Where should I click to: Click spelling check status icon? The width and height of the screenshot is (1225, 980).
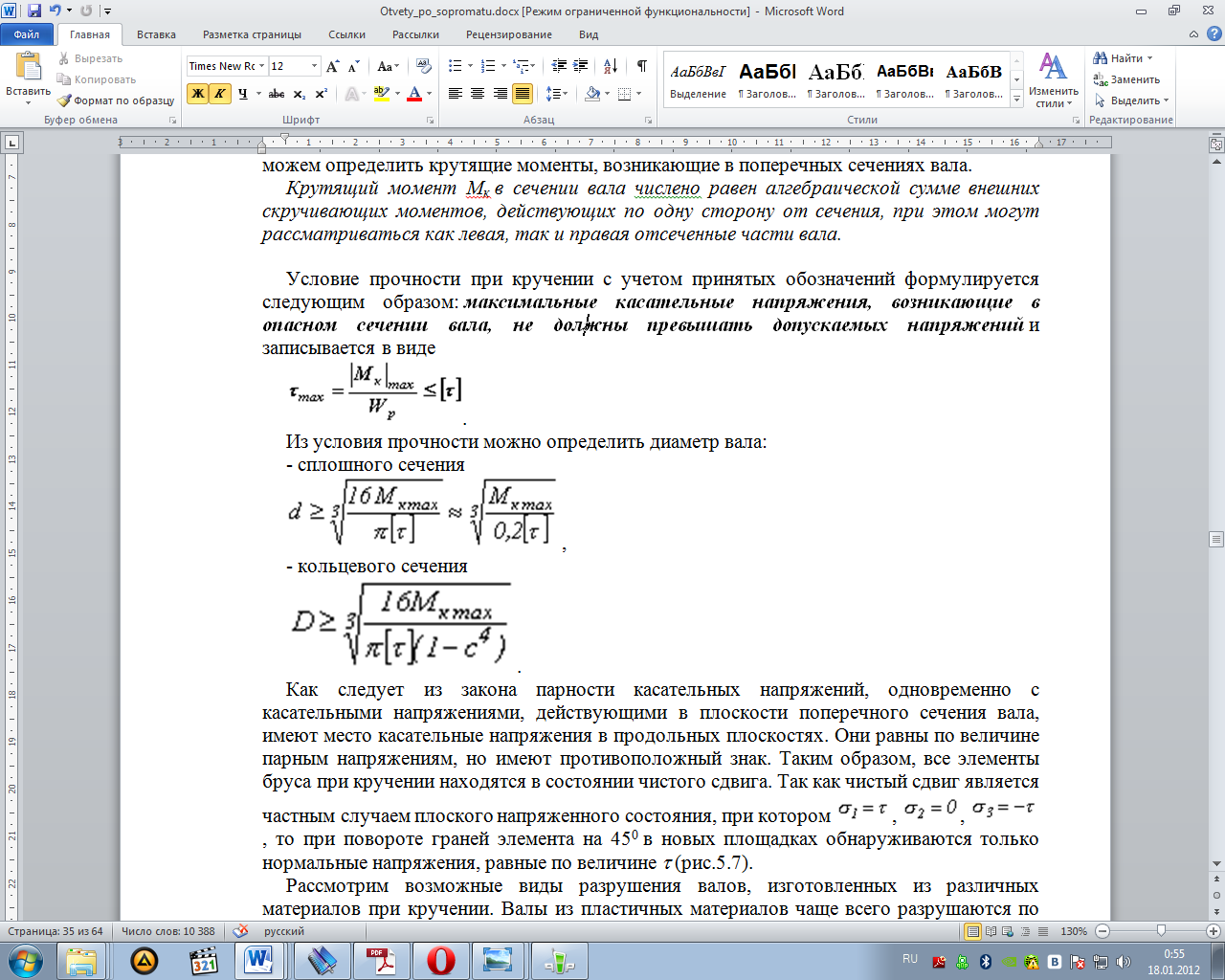(x=241, y=931)
